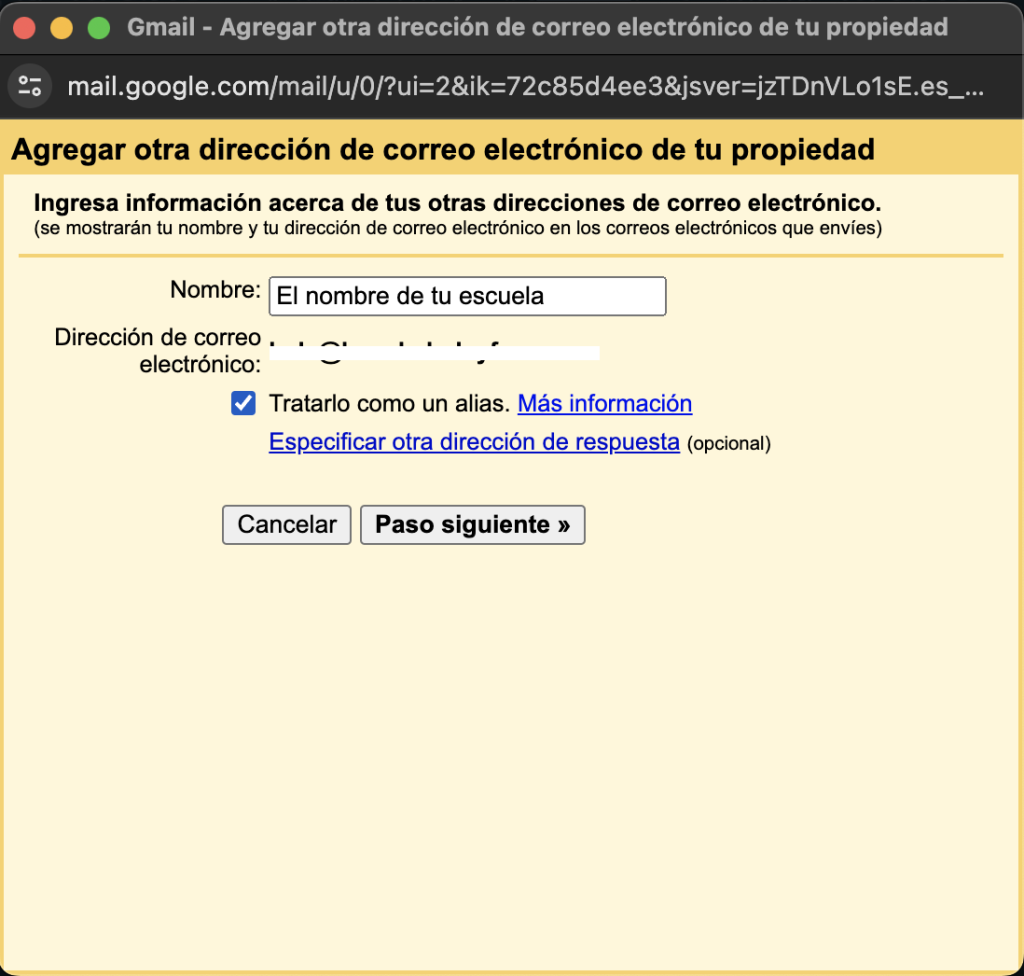Click the 'Nombre:' field label

coord(215,290)
